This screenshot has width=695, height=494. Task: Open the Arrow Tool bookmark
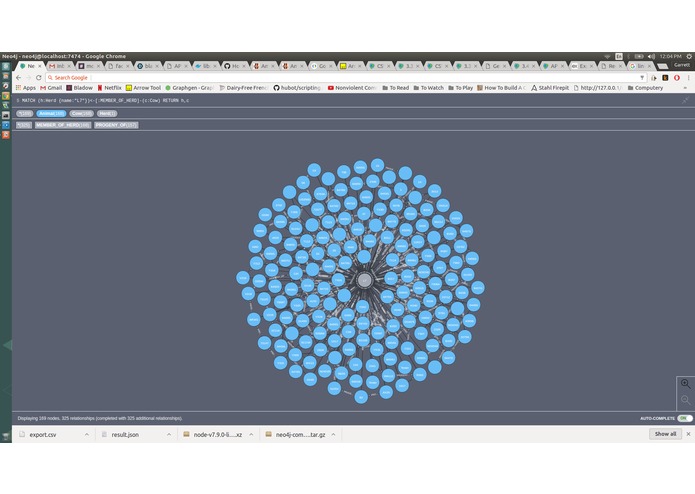pos(143,88)
